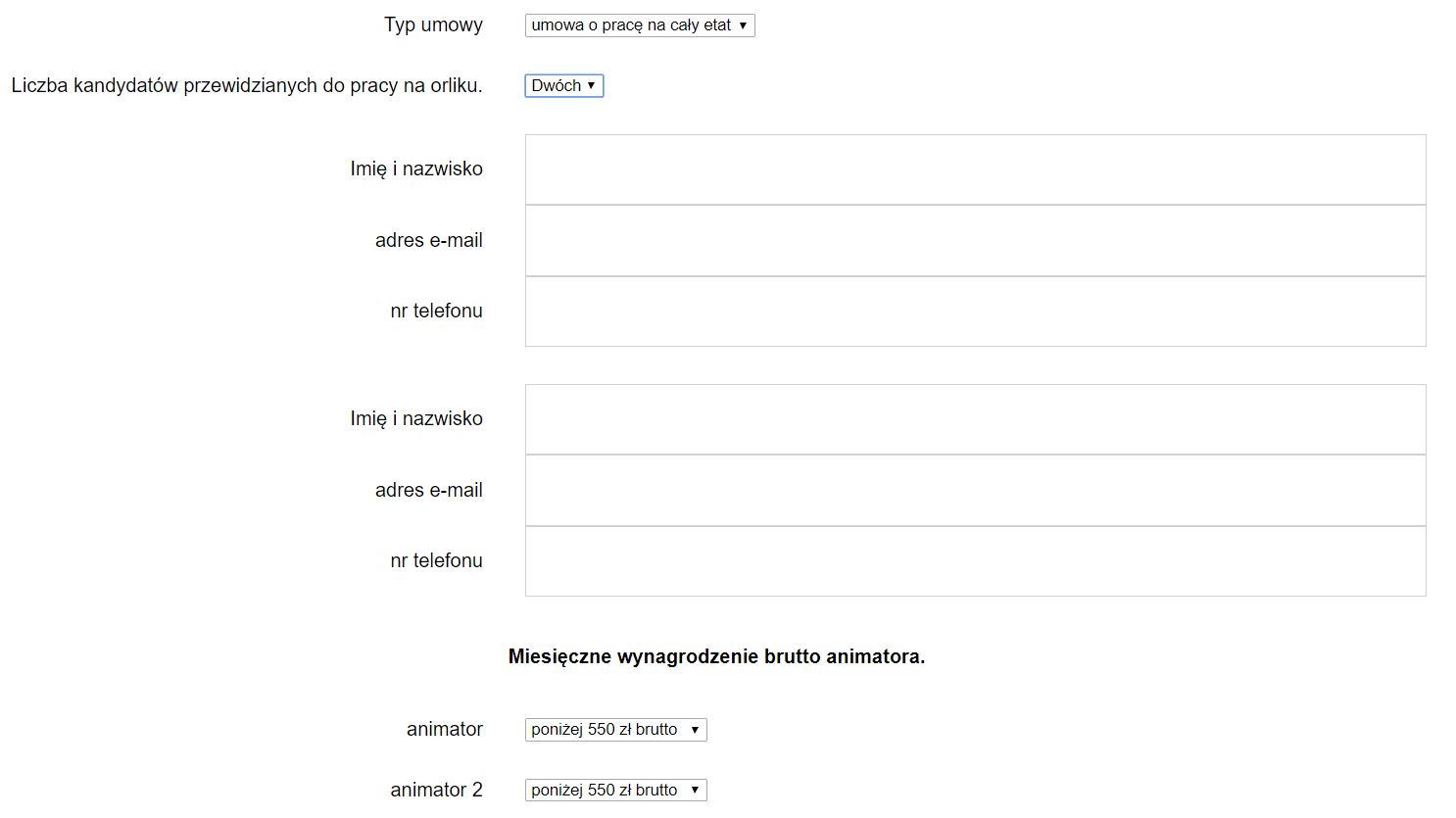The width and height of the screenshot is (1456, 818).
Task: Click the first adres e-mail label
Action: point(429,241)
